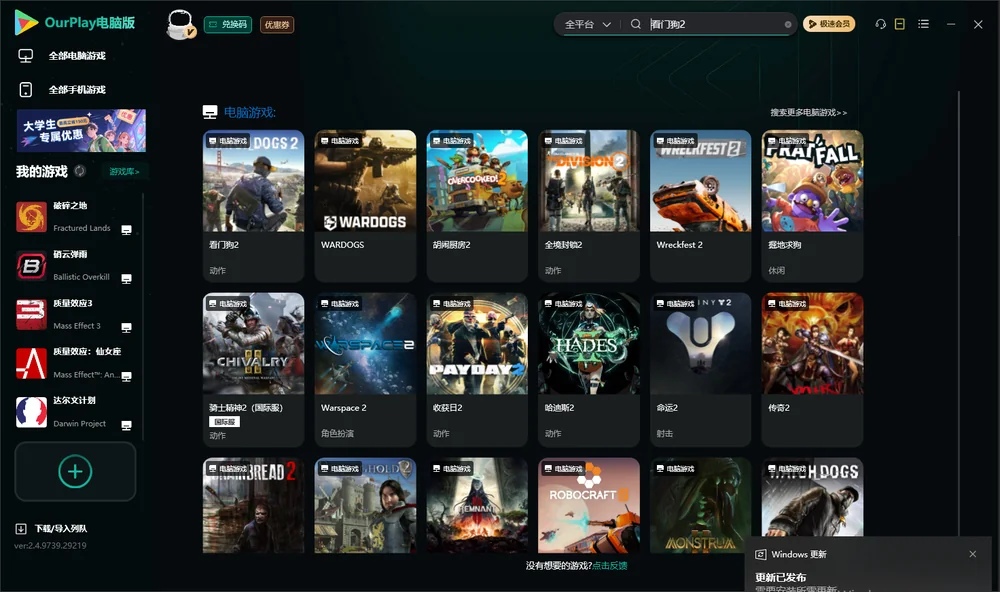Open the Warspace 2 game card

click(365, 369)
